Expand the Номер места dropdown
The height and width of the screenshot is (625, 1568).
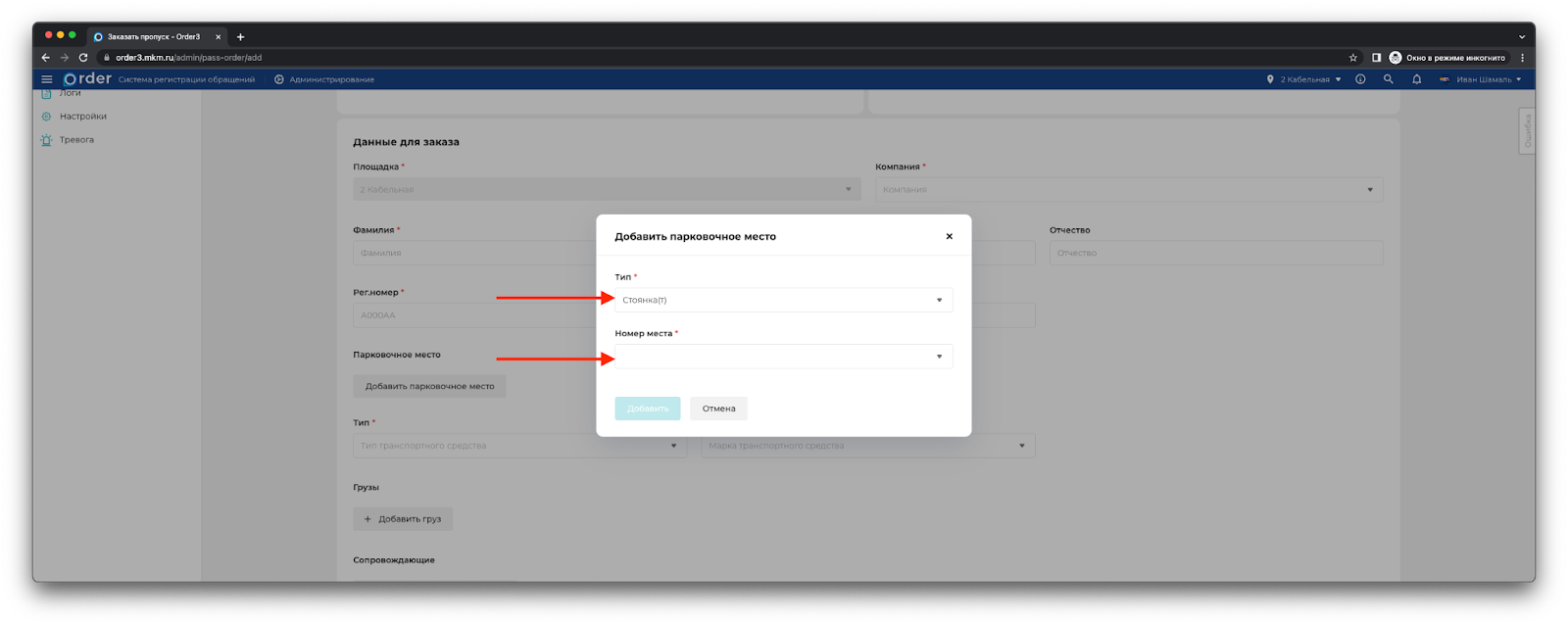(x=783, y=357)
